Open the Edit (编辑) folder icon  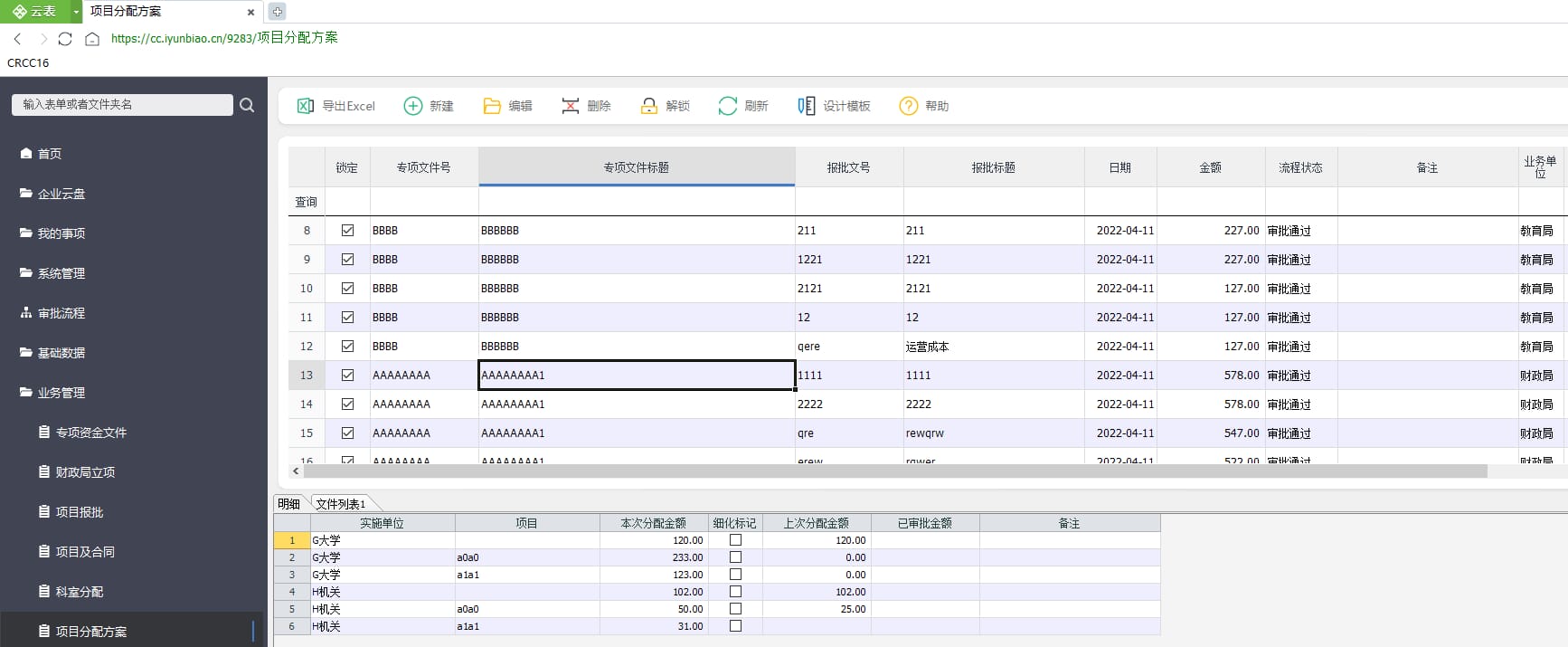pos(492,106)
